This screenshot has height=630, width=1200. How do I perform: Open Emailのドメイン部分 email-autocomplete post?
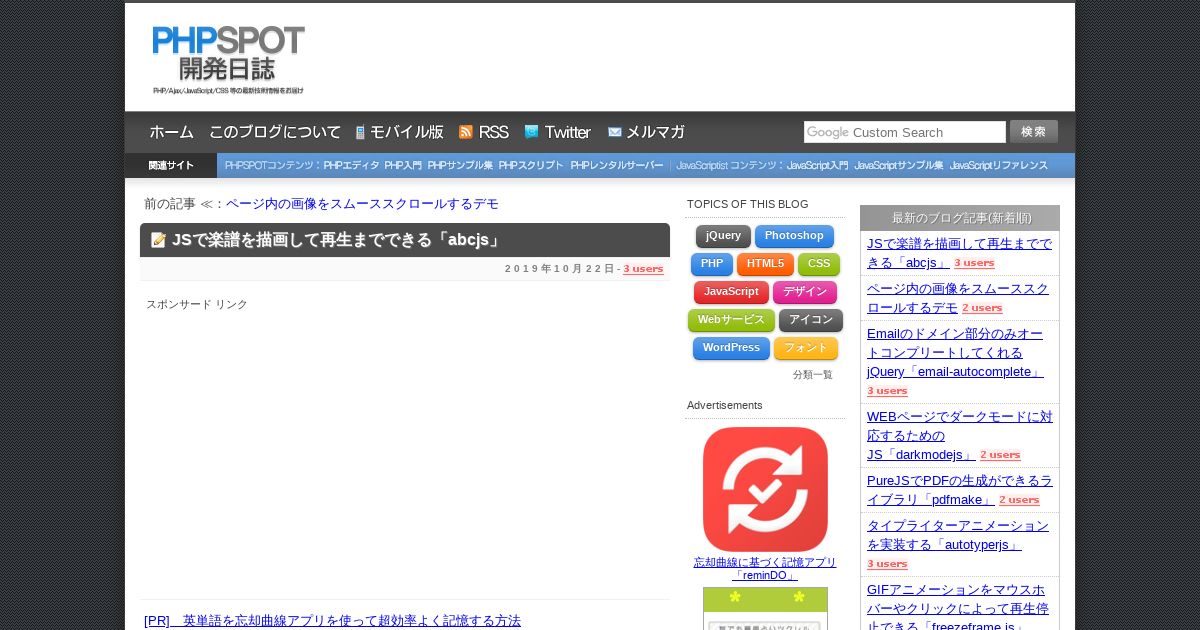pos(955,352)
